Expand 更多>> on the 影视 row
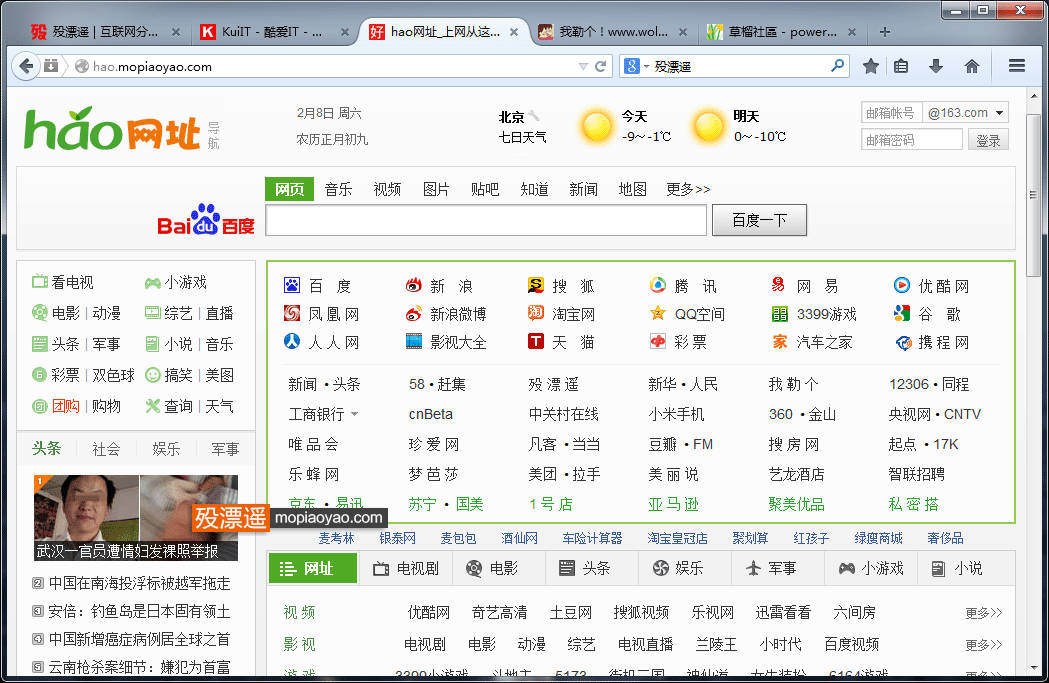 [x=983, y=645]
